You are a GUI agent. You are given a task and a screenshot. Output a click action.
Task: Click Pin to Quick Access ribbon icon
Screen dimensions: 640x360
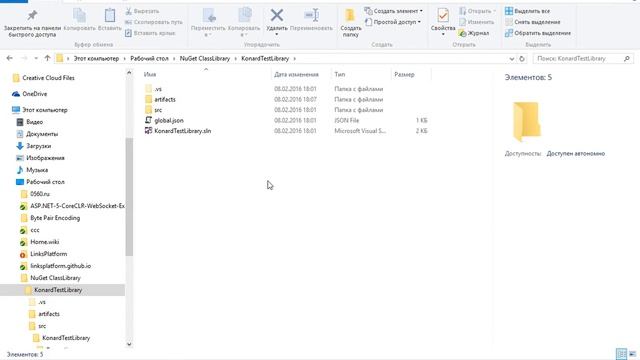32,16
